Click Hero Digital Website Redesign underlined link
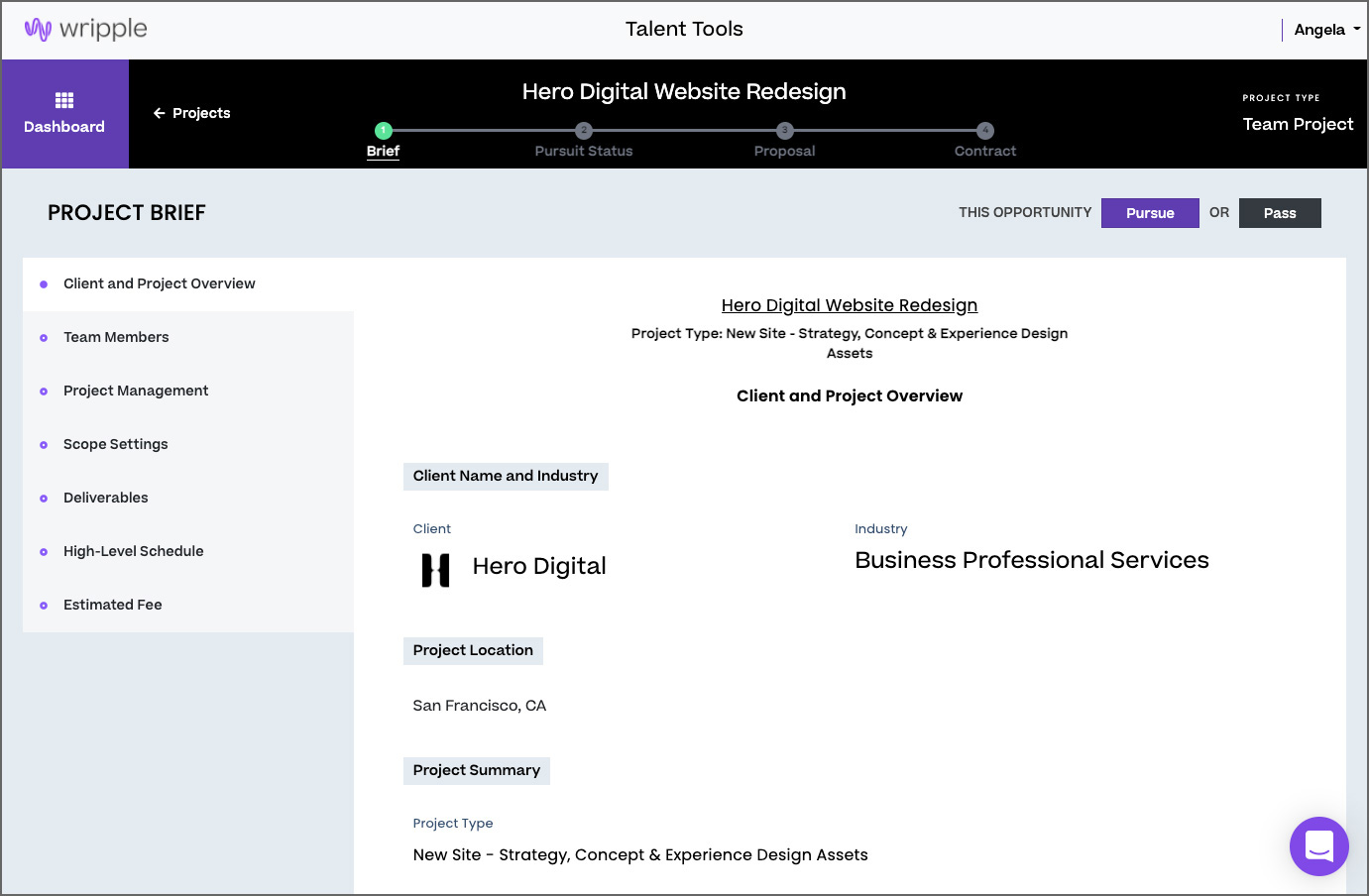 [850, 305]
